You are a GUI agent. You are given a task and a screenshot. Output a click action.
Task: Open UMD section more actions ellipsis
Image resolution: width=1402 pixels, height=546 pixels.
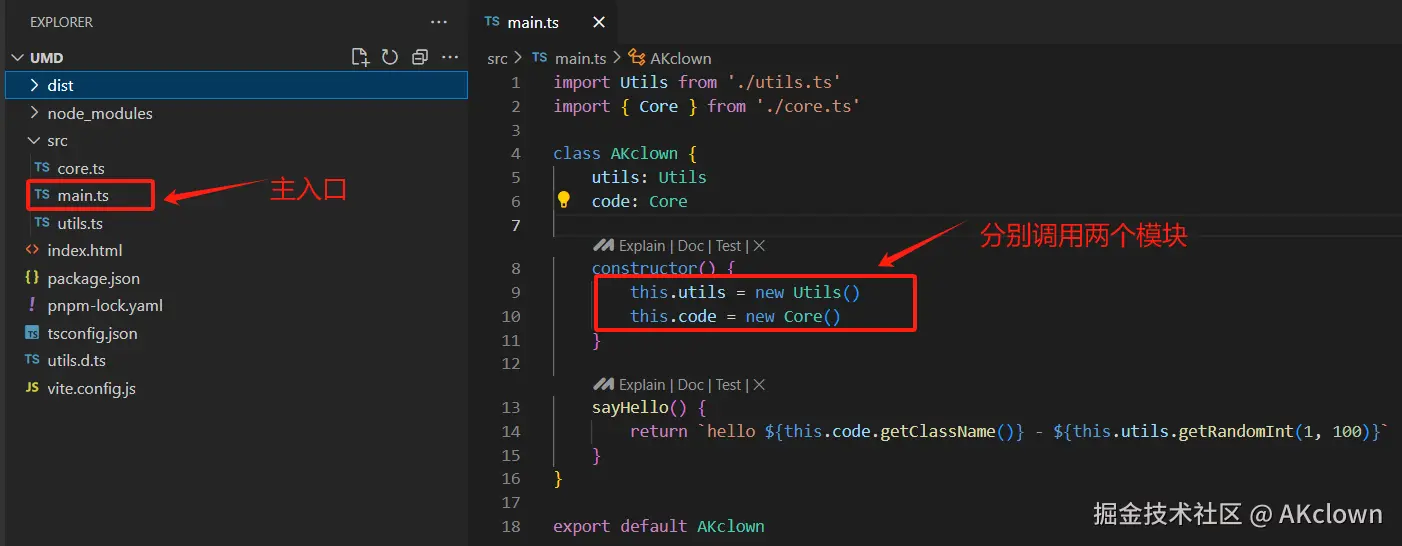450,57
